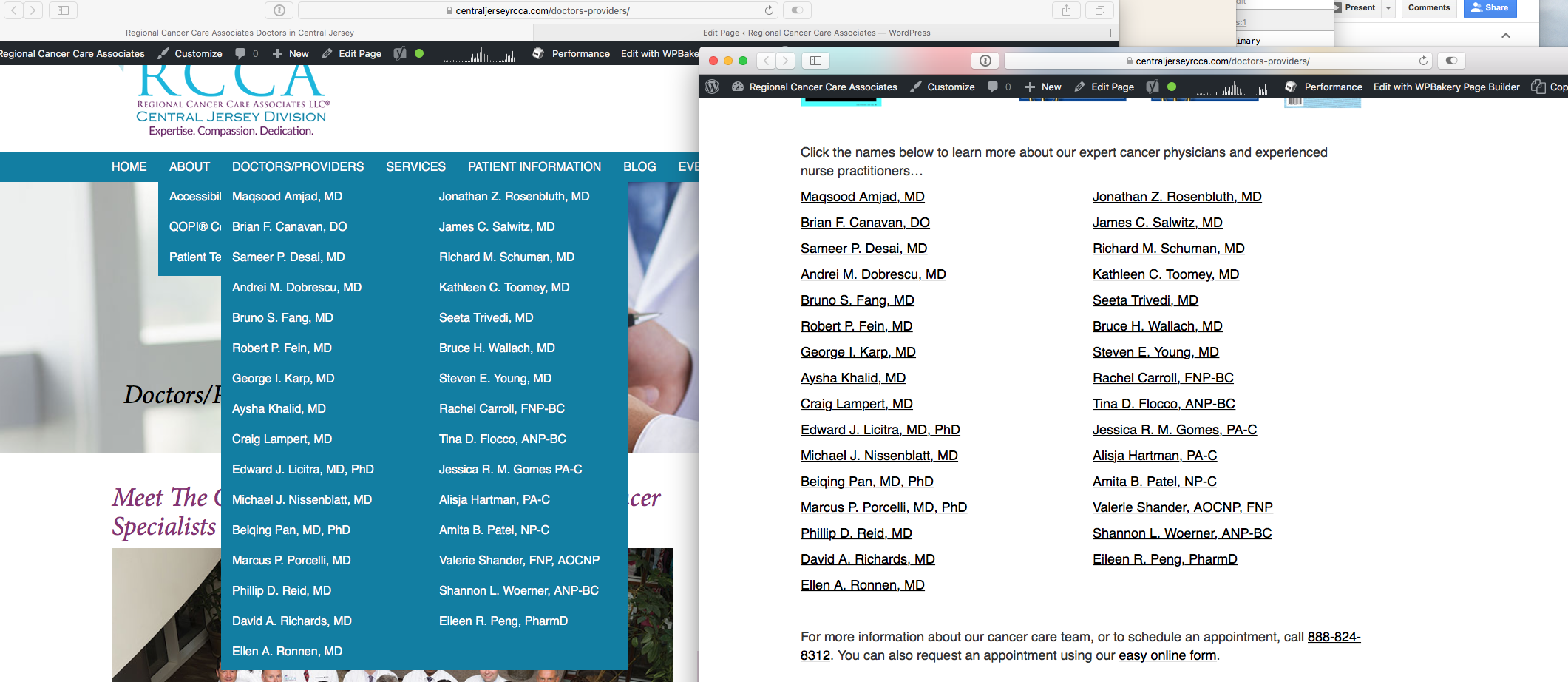Open Yoast SEO icon in front window admin bar
The image size is (1568, 682).
[1152, 87]
